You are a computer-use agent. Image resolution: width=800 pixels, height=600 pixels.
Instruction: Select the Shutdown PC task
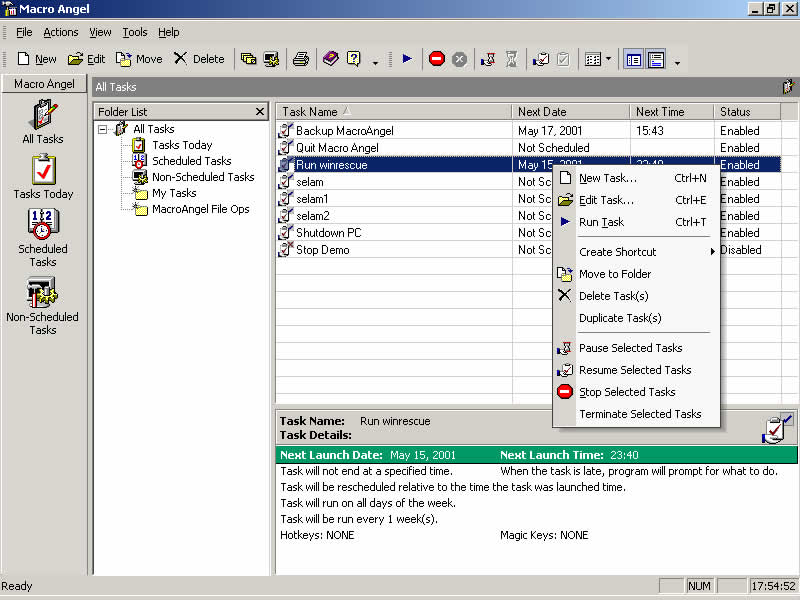[x=414, y=233]
